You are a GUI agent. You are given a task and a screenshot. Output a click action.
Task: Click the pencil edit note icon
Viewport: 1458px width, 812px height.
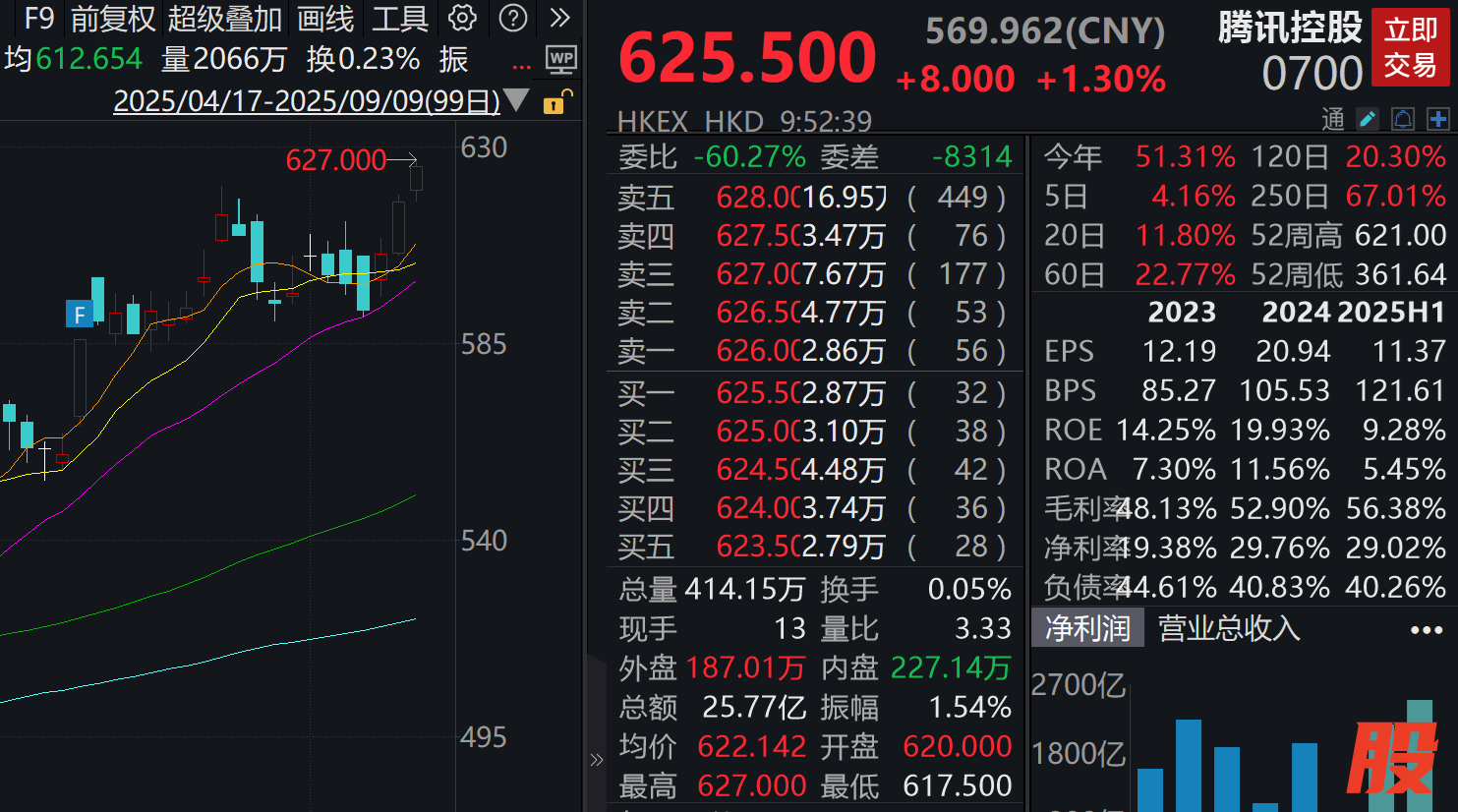(1368, 120)
